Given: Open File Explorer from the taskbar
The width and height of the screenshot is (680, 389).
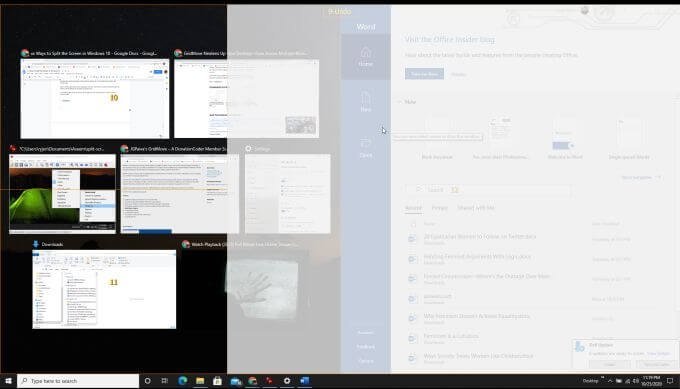Looking at the screenshot, I should (x=200, y=381).
